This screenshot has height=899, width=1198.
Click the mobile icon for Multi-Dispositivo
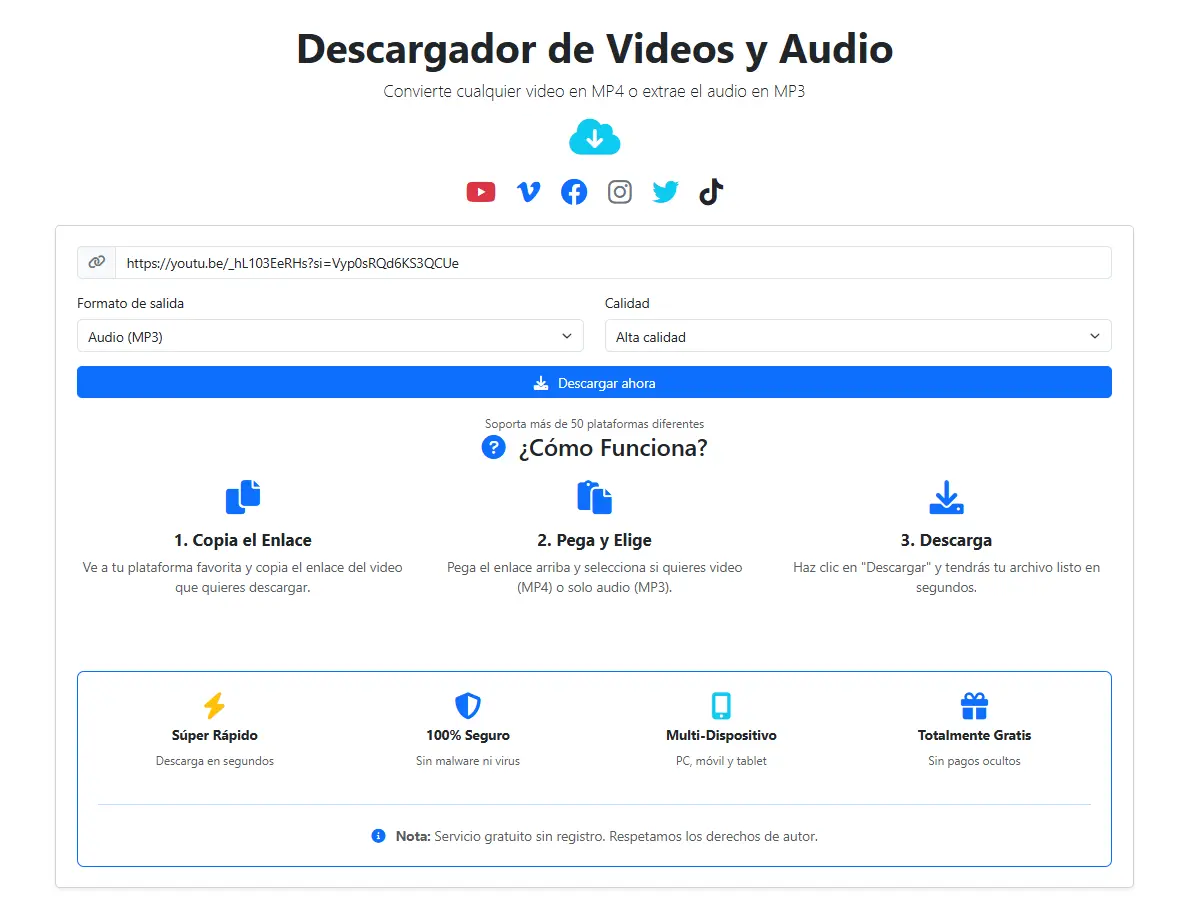[722, 706]
